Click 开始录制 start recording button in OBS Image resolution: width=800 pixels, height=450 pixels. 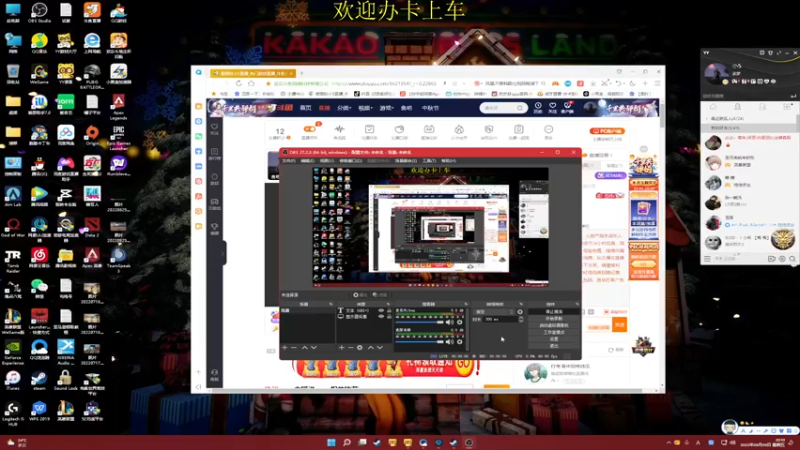click(554, 318)
